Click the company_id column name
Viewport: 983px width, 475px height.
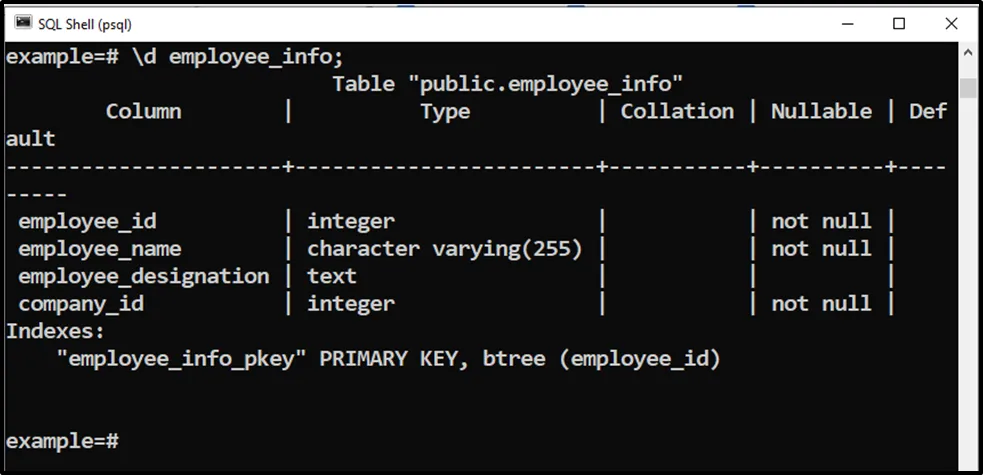[81, 303]
